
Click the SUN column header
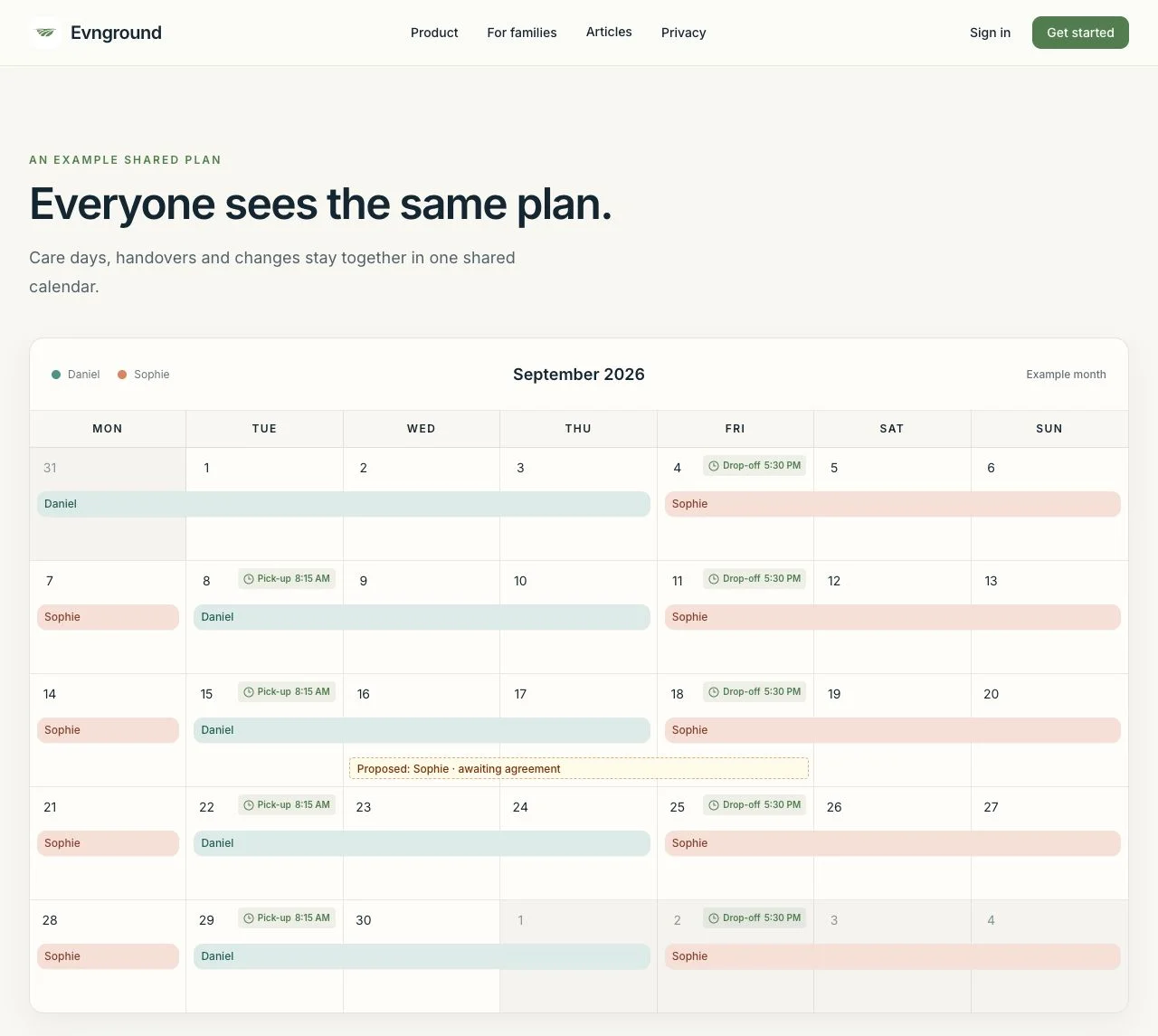pyautogui.click(x=1049, y=429)
